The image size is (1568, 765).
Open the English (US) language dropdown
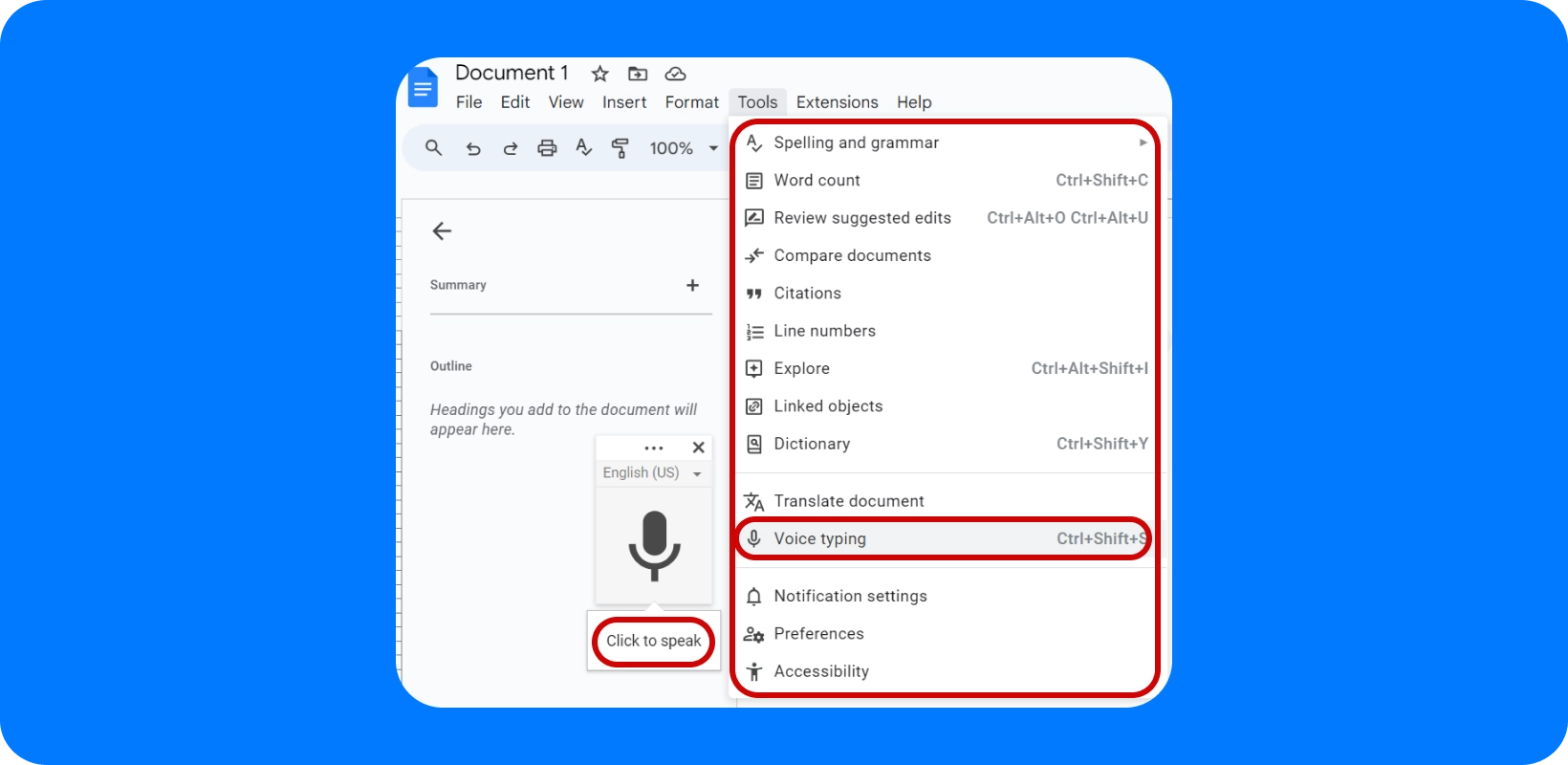[x=653, y=472]
